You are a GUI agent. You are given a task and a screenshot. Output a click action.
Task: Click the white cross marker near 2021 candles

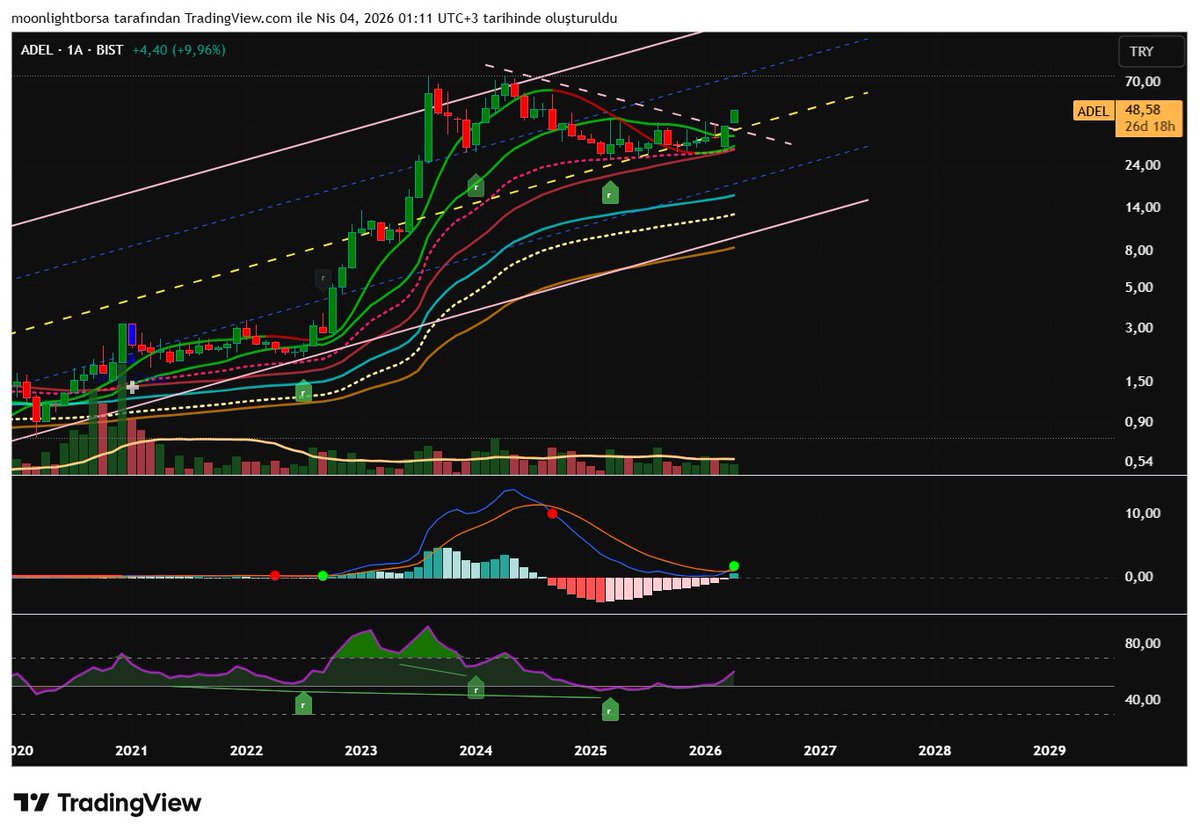pos(132,388)
